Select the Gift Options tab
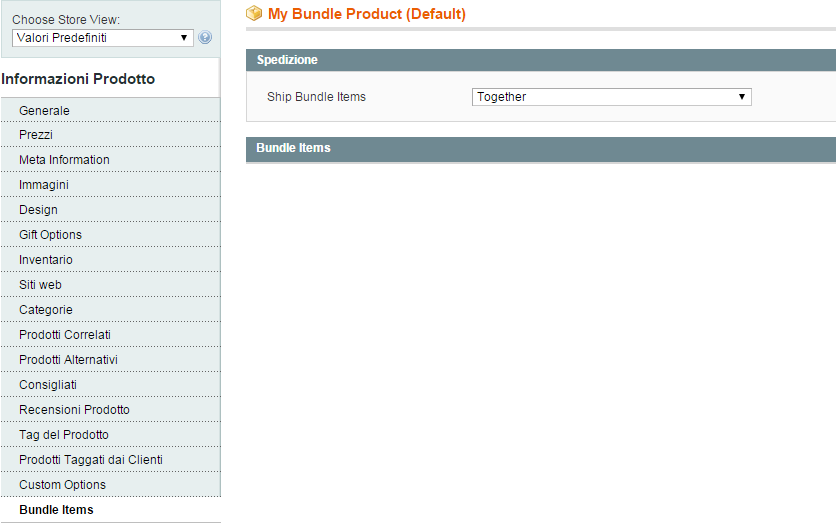The image size is (836, 523). click(x=50, y=235)
